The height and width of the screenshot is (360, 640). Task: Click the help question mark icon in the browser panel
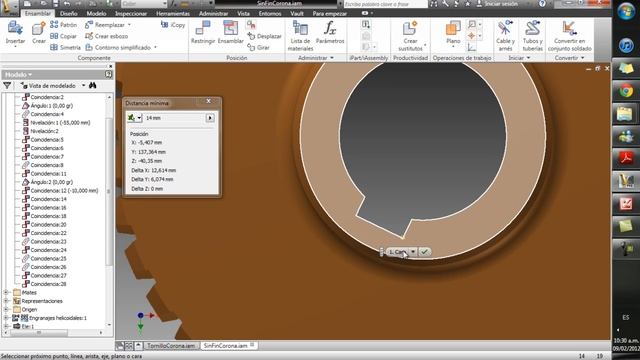point(108,74)
